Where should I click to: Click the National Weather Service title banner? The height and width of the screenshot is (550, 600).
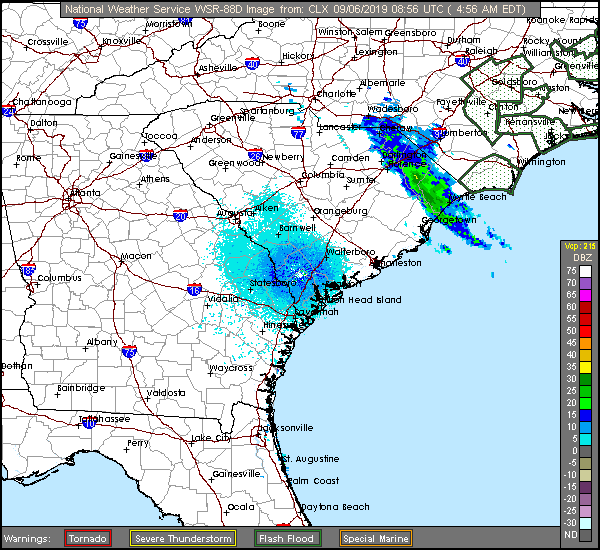(x=300, y=9)
